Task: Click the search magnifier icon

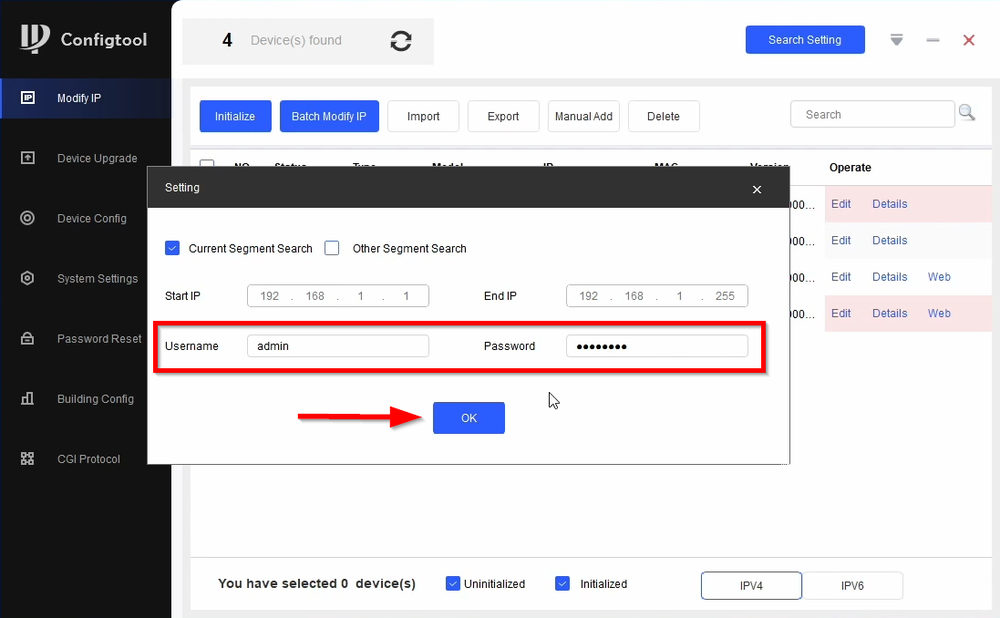Action: click(967, 113)
